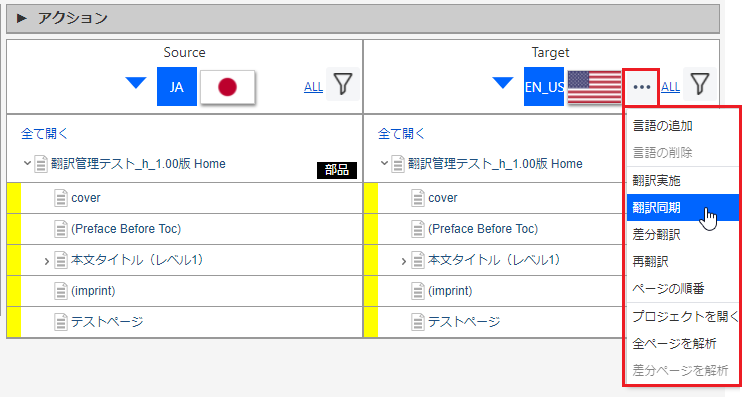The image size is (744, 397).
Task: Click Source 全て開く link
Action: tap(44, 134)
